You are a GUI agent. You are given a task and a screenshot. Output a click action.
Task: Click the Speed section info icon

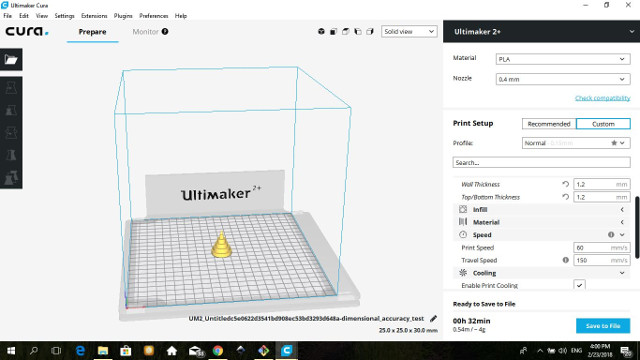[x=611, y=235]
